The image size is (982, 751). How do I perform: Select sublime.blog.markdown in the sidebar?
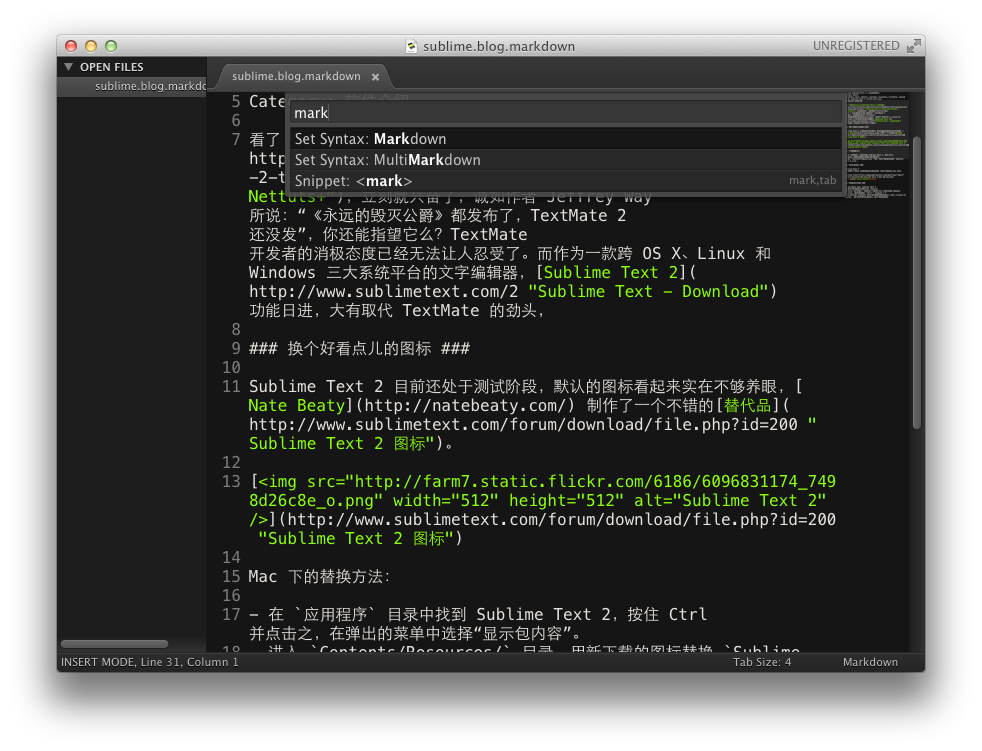[x=132, y=86]
